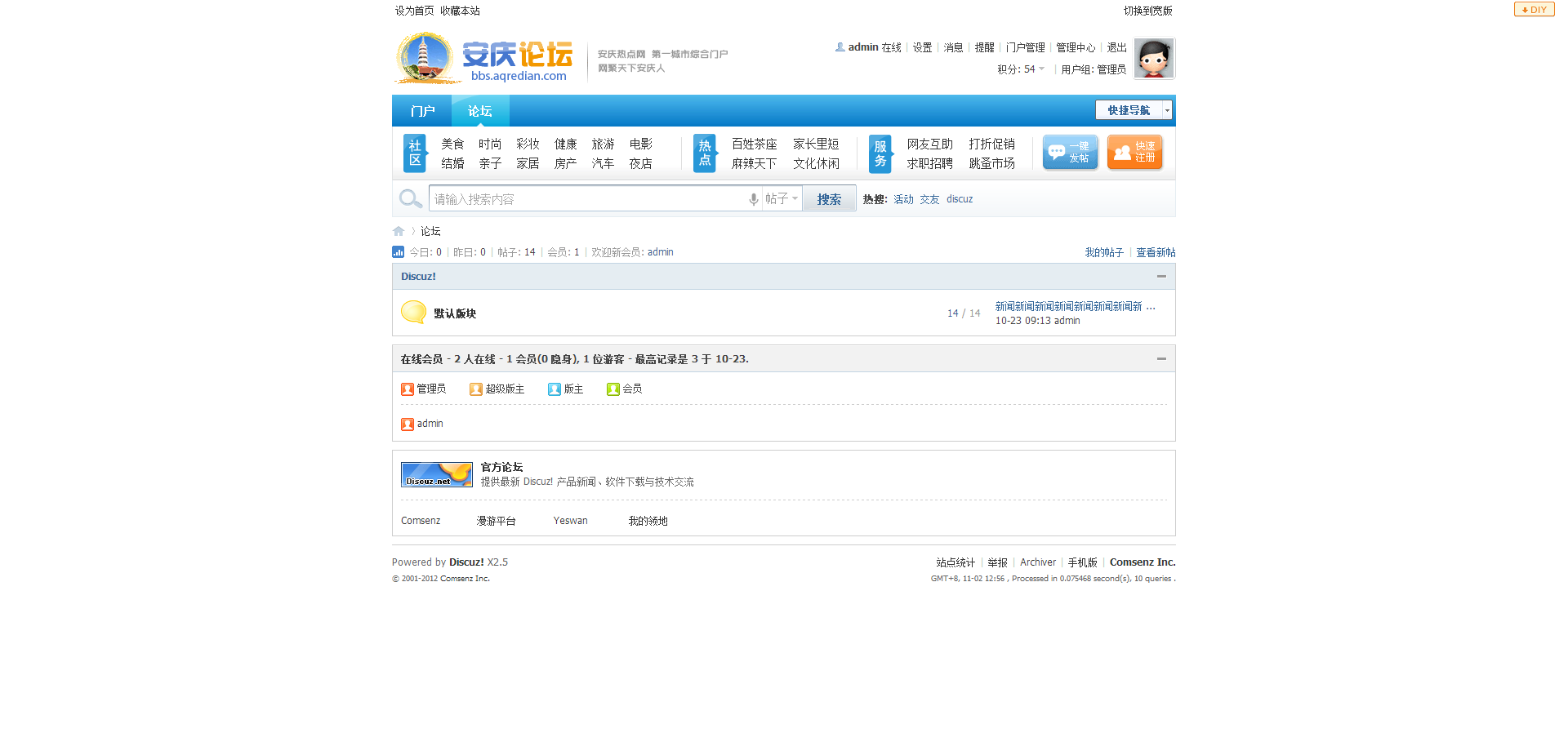Click the Discuz.net official forum logo
1568x742 pixels.
pos(437,474)
